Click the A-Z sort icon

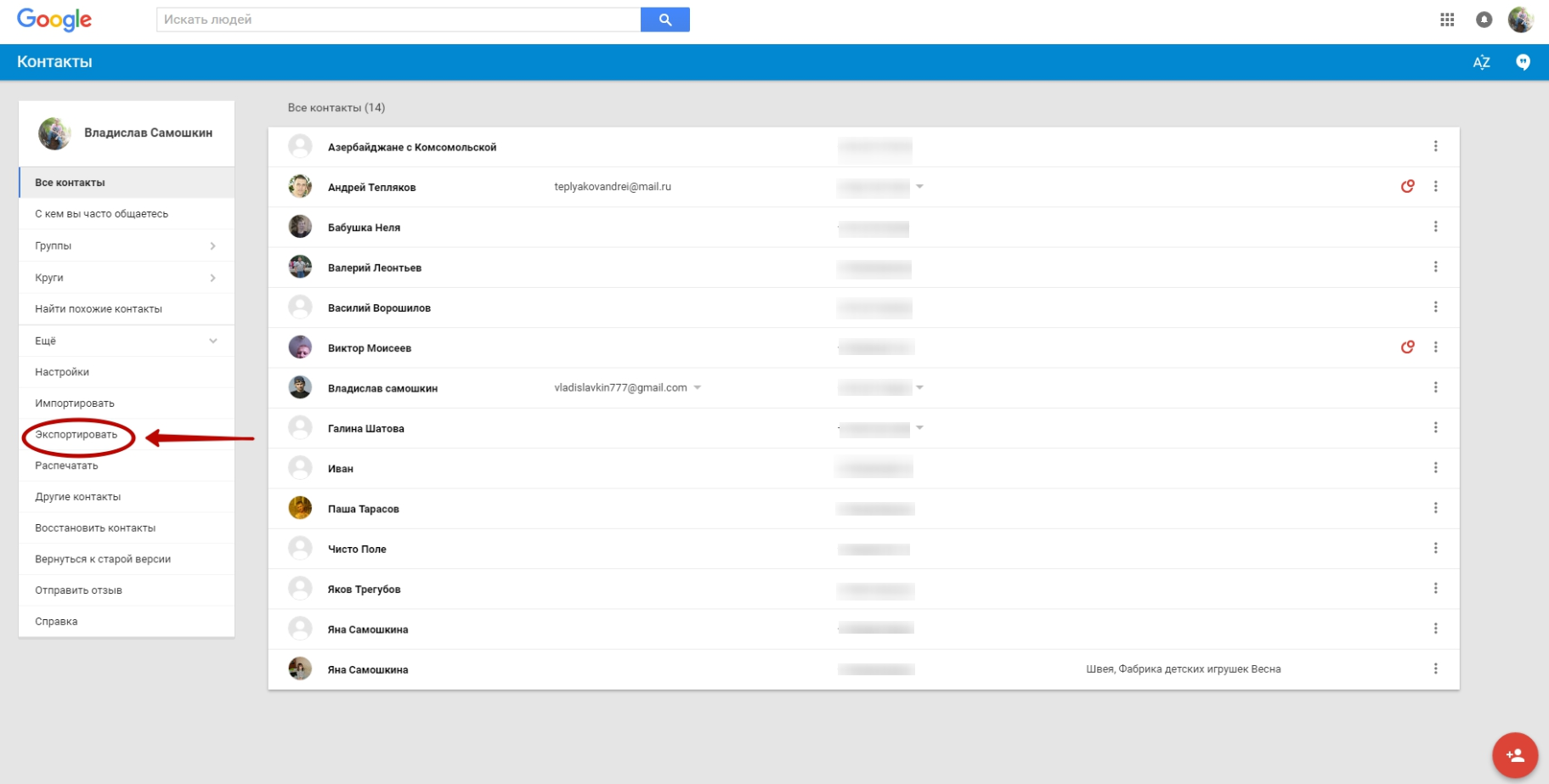[1481, 62]
